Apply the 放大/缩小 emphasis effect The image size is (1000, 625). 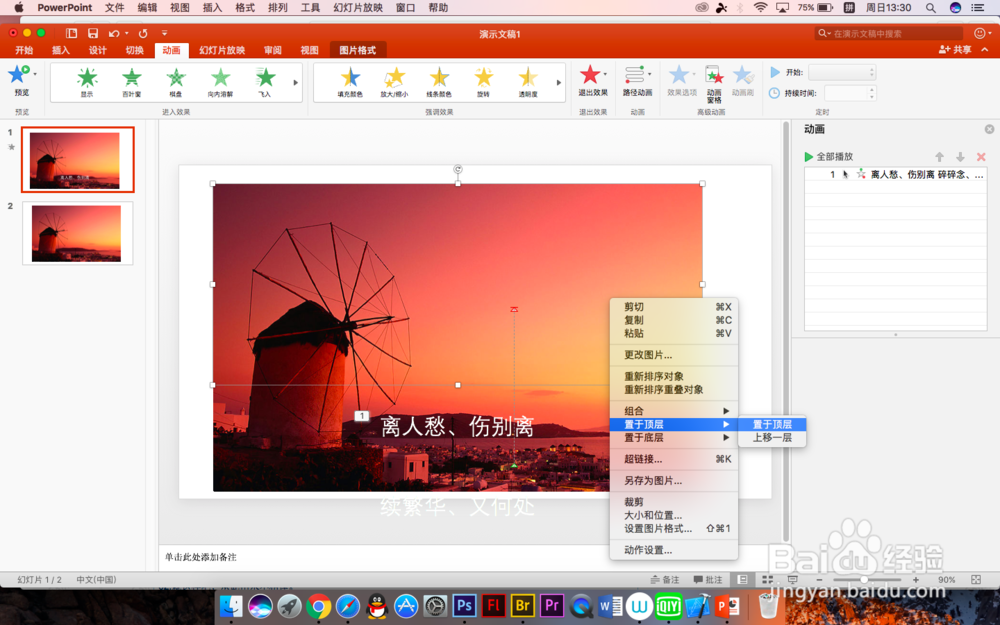tap(394, 82)
